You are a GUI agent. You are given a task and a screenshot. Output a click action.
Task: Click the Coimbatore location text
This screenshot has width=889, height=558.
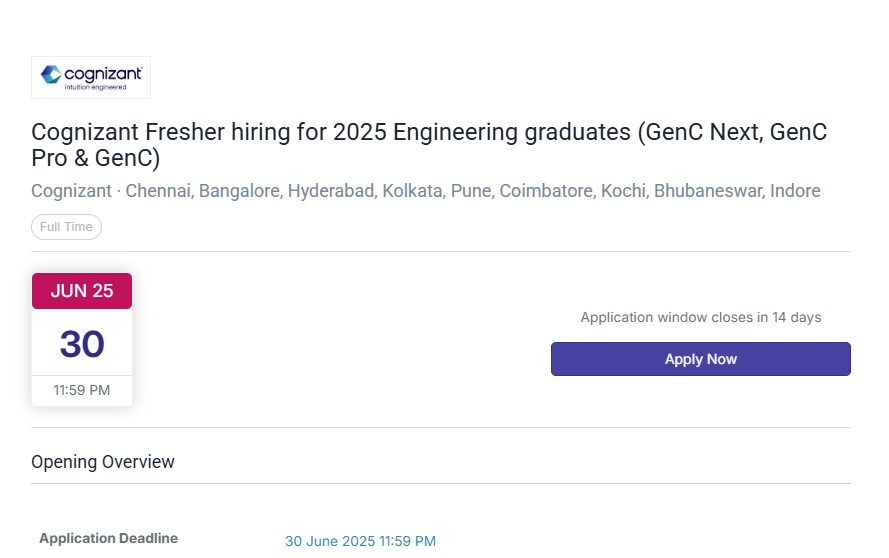coord(546,191)
